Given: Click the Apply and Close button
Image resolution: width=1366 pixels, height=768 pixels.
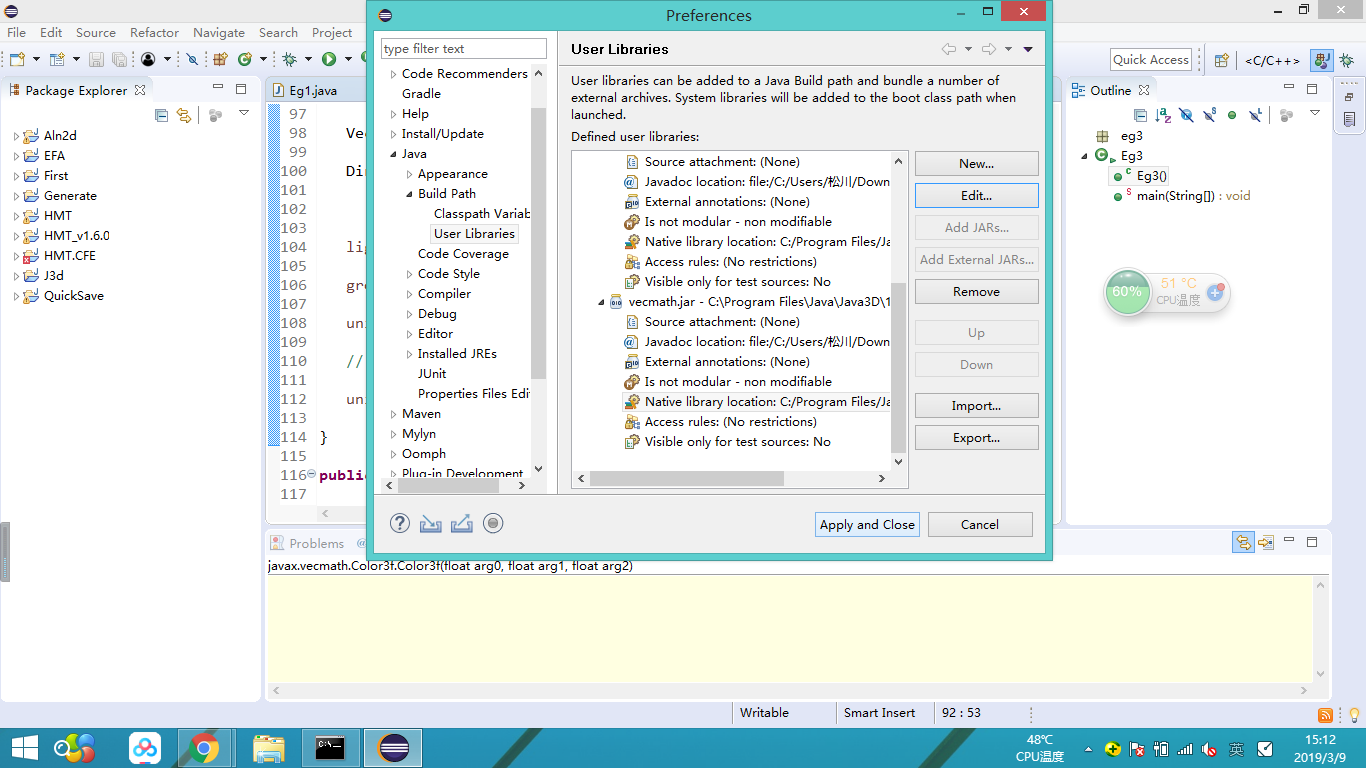Looking at the screenshot, I should [866, 524].
